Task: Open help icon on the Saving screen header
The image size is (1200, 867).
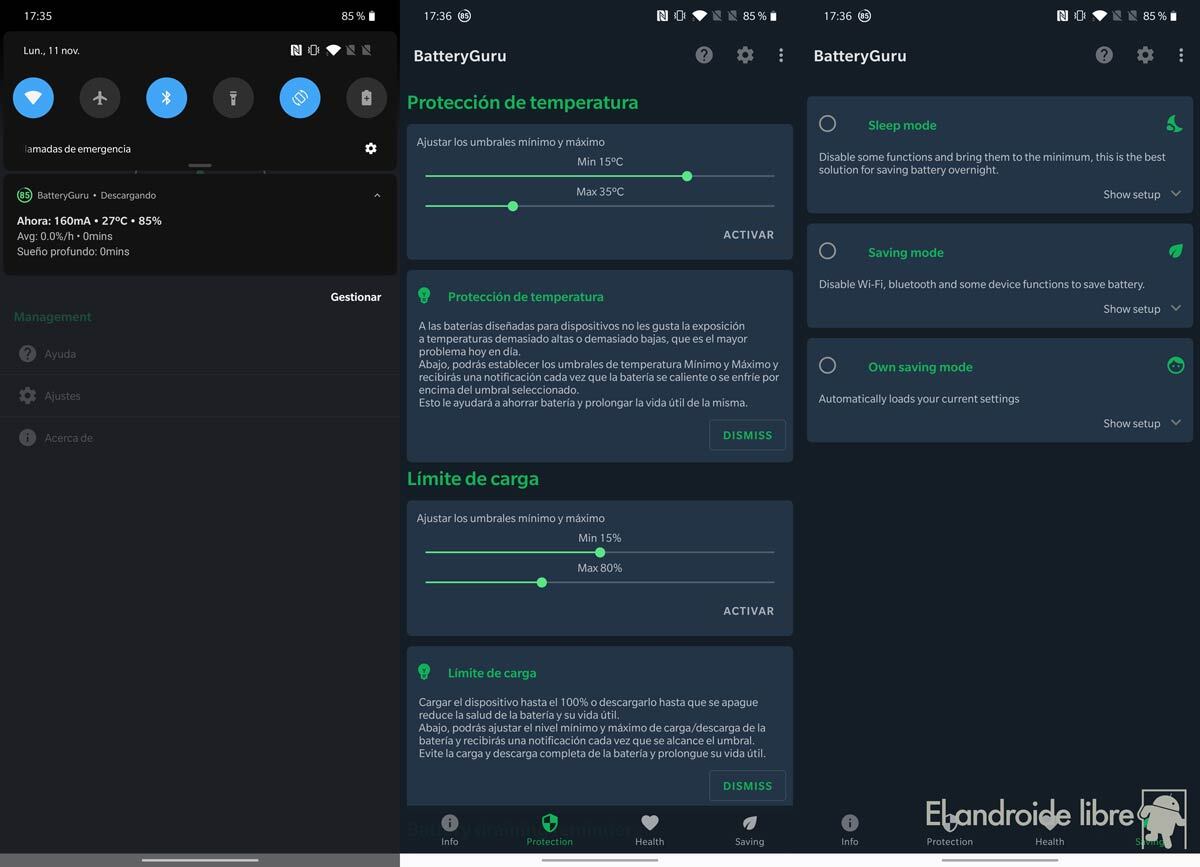Action: (x=1104, y=55)
